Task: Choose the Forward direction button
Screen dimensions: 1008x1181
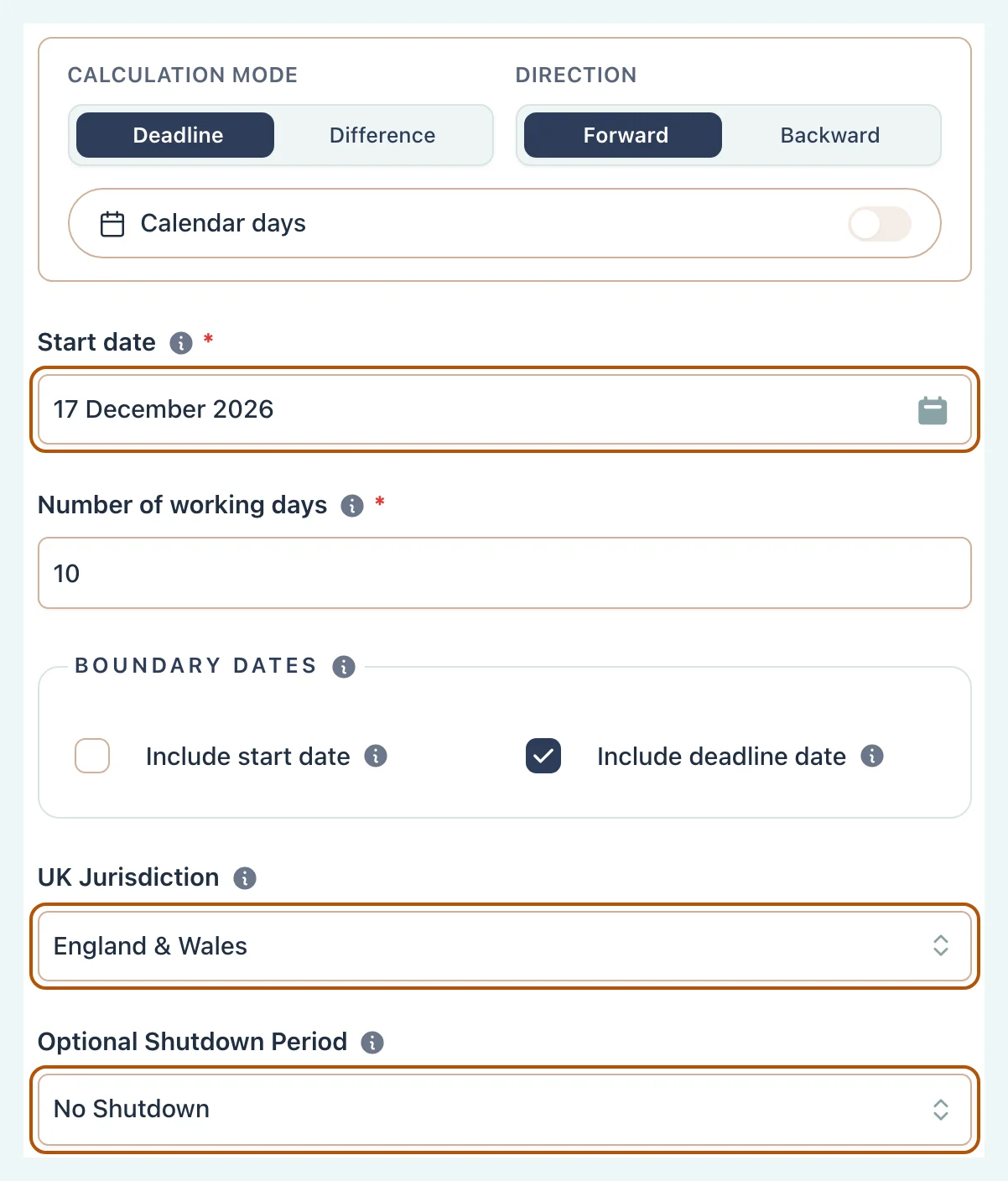Action: click(x=623, y=135)
